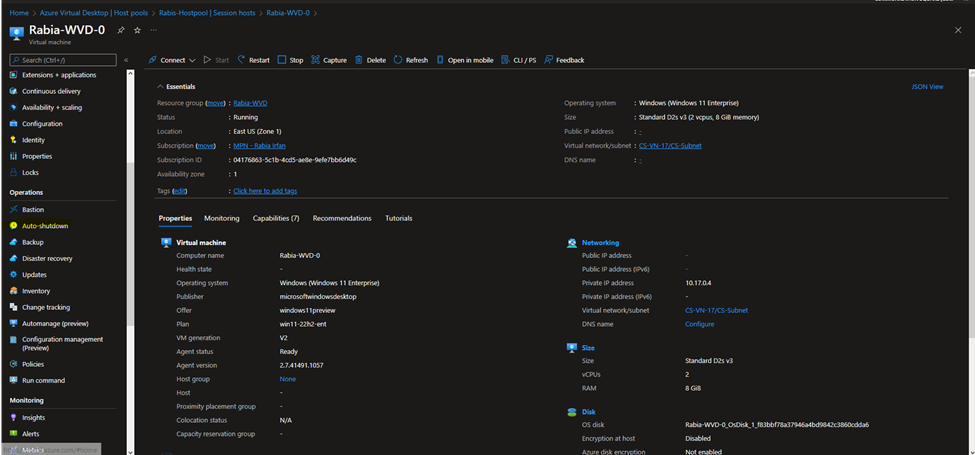Open Run command blade
Screen dimensions: 975x455
tap(44, 380)
